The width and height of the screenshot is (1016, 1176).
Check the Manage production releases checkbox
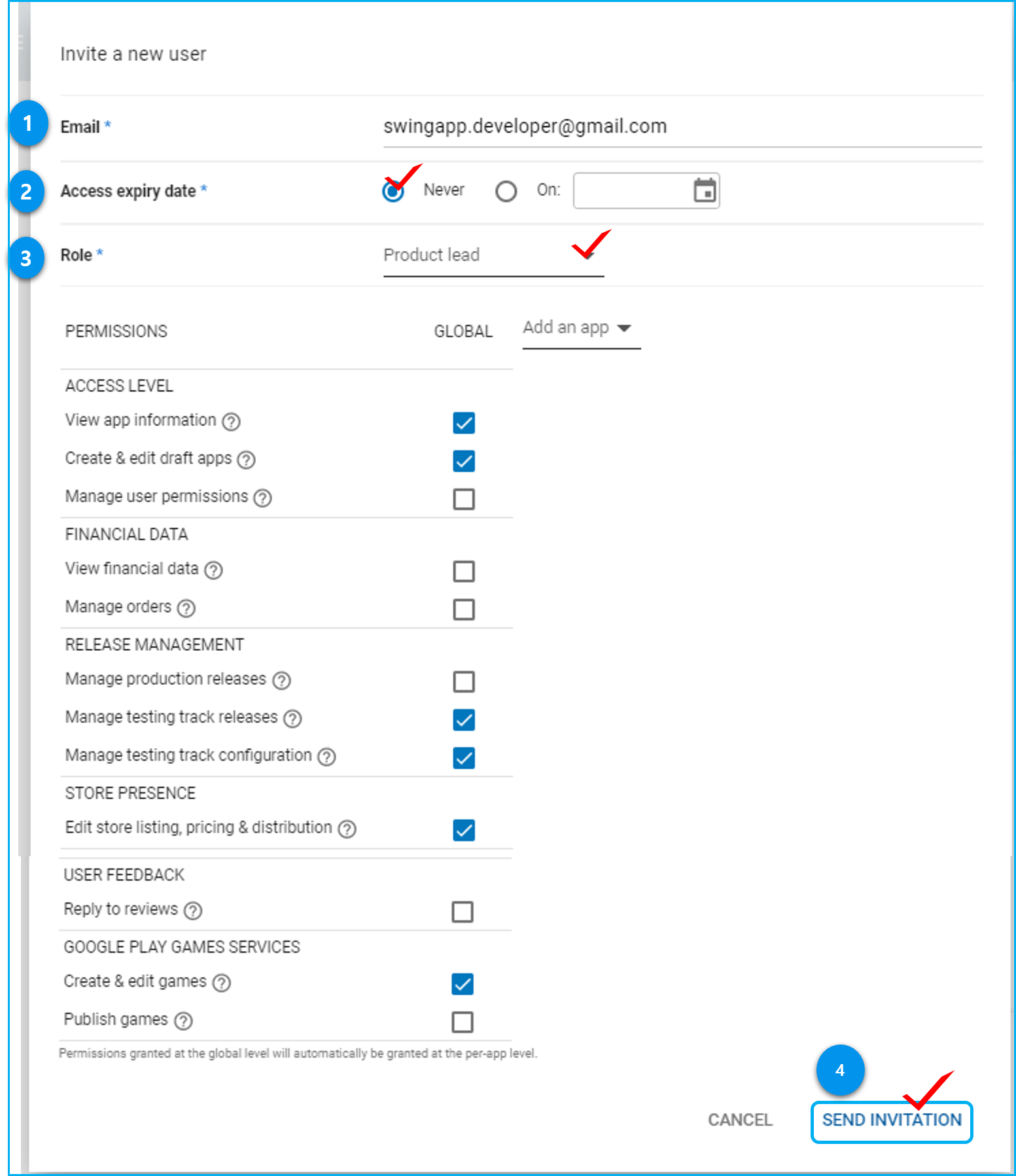[x=463, y=682]
